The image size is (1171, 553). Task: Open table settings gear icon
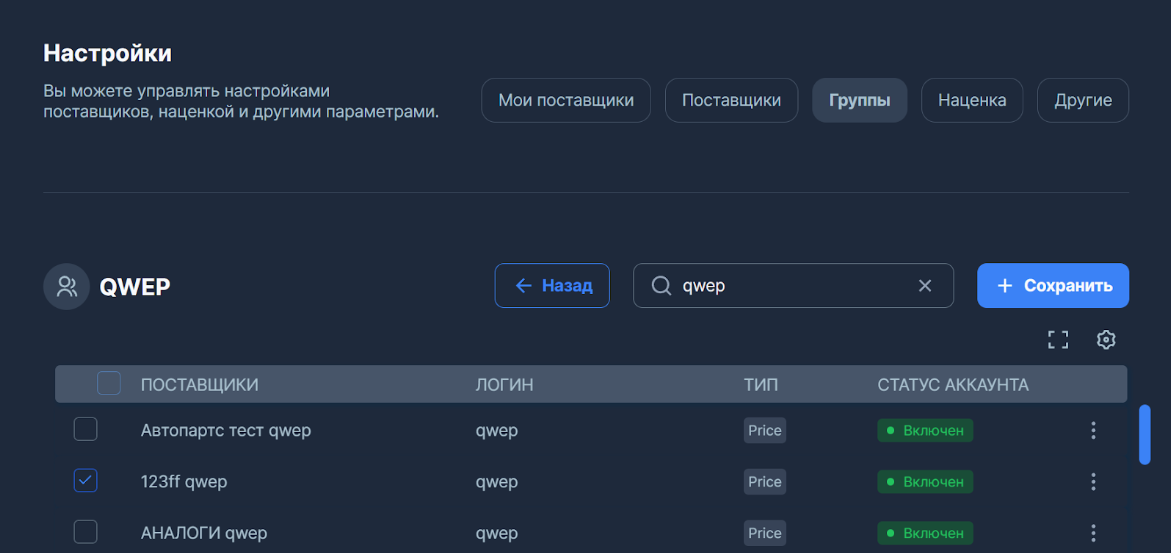[x=1105, y=340]
